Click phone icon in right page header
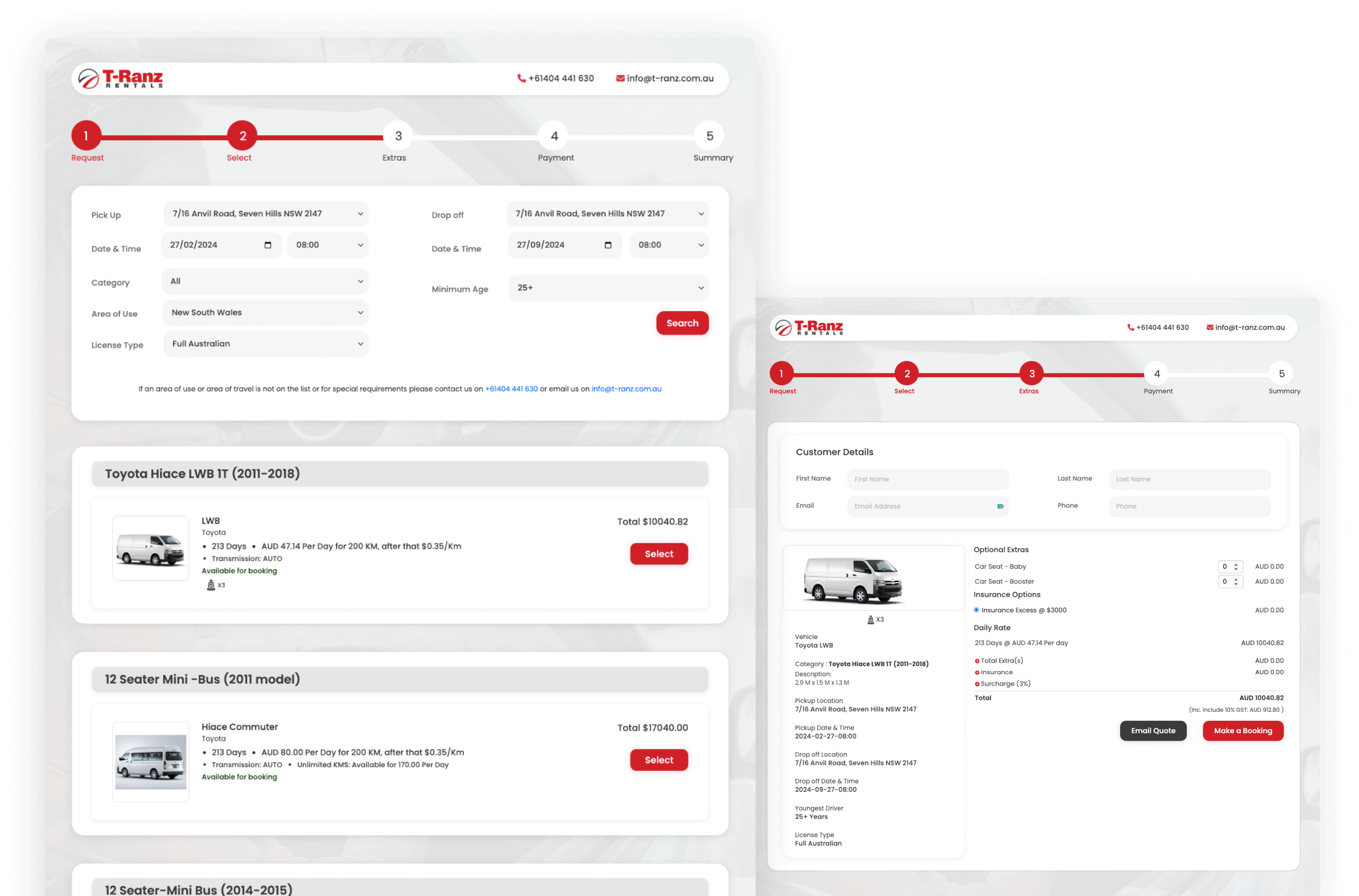Viewport: 1359px width, 896px height. [x=1131, y=328]
